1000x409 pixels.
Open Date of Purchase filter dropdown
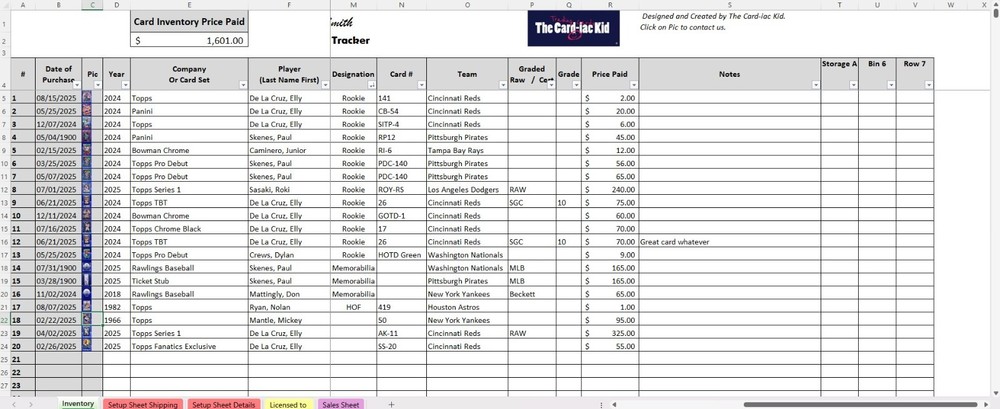(77, 85)
